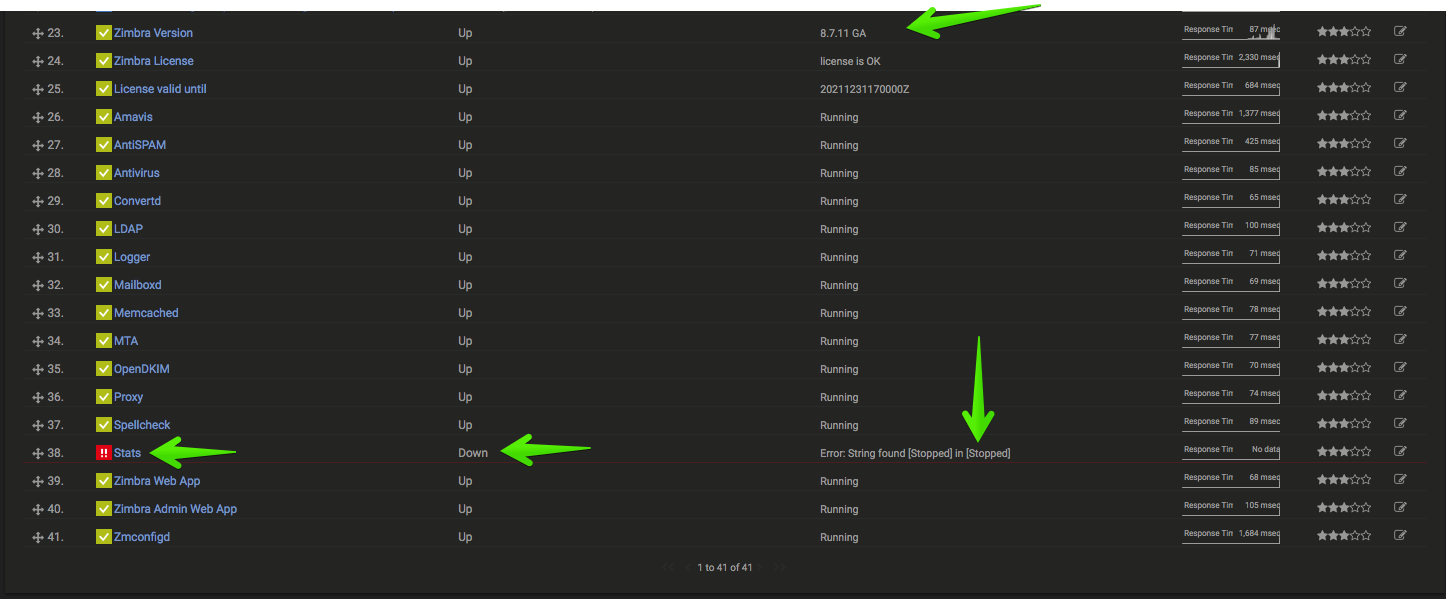Image resolution: width=1446 pixels, height=599 pixels.
Task: Click green check beside Zimbra Admin Web App
Action: tap(103, 509)
